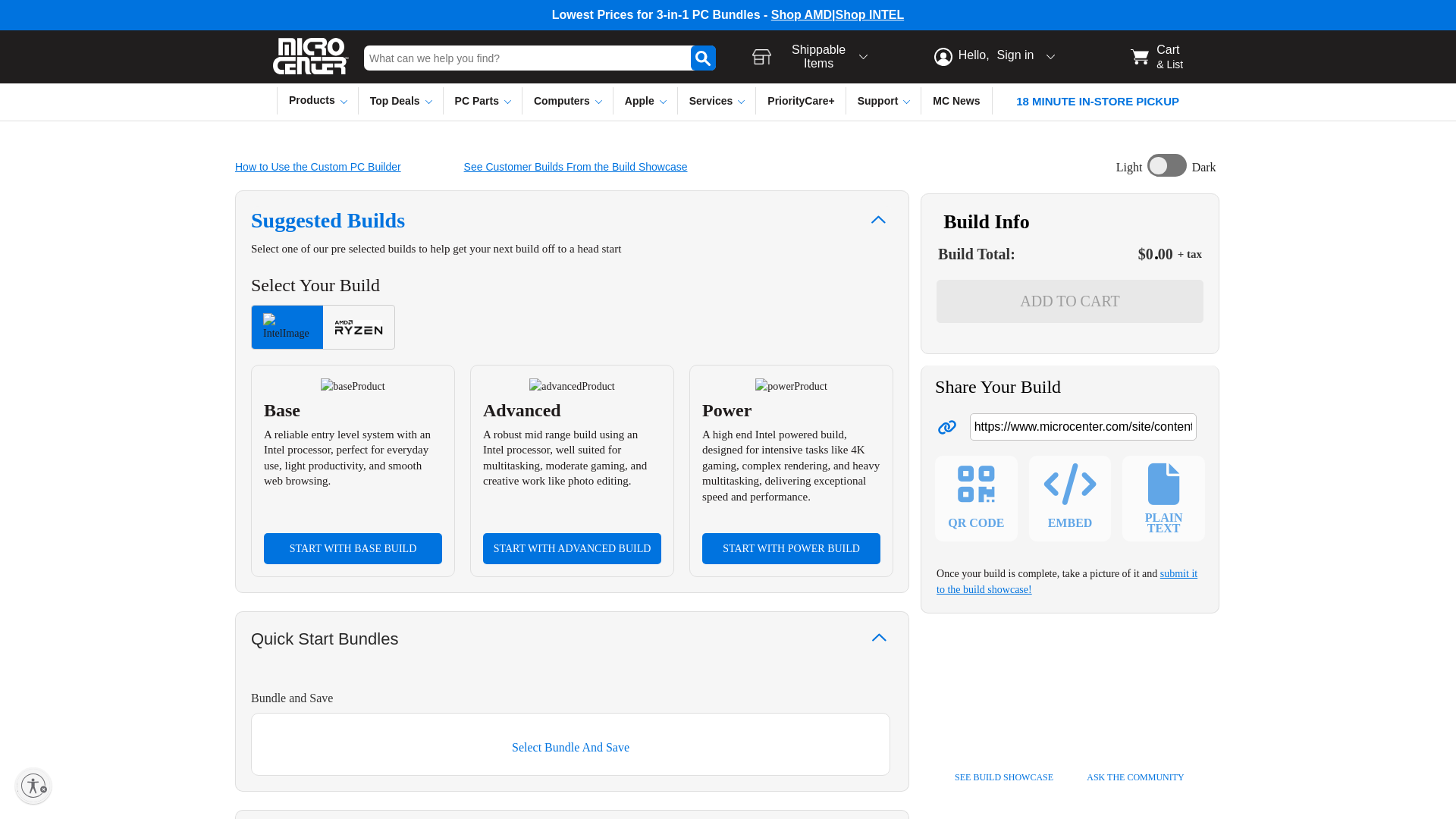Click Shop AMD link in banner
This screenshot has width=1456, height=819.
[801, 15]
